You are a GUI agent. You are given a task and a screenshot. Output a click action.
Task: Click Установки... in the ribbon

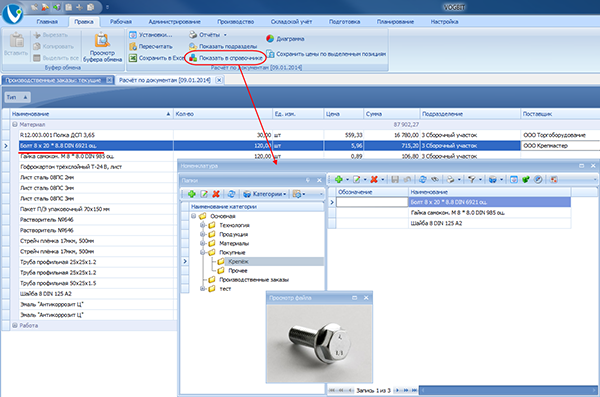pos(150,35)
